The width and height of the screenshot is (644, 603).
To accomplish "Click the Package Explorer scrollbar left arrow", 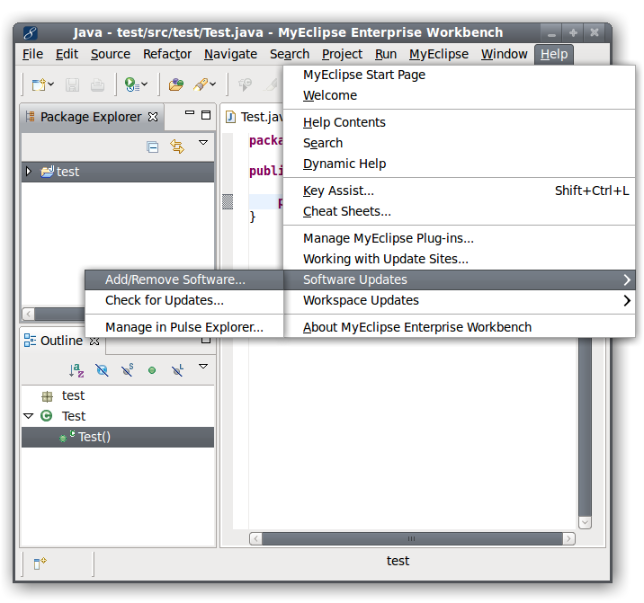I will coord(28,314).
